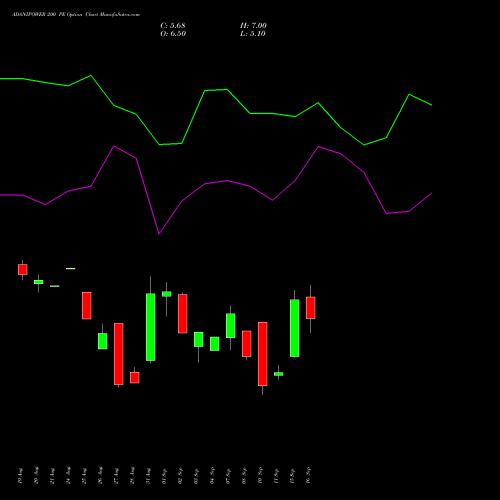Click the low value L: 5.10
This screenshot has height=500, width=500.
(253, 34)
